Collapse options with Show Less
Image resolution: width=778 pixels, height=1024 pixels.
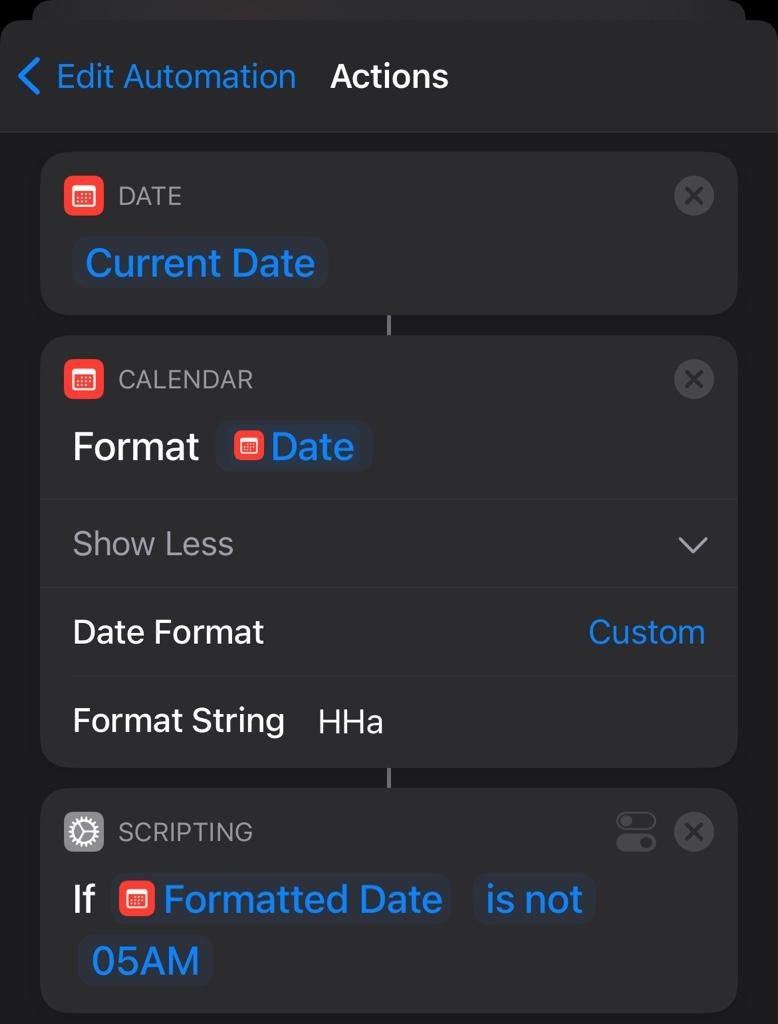click(153, 544)
